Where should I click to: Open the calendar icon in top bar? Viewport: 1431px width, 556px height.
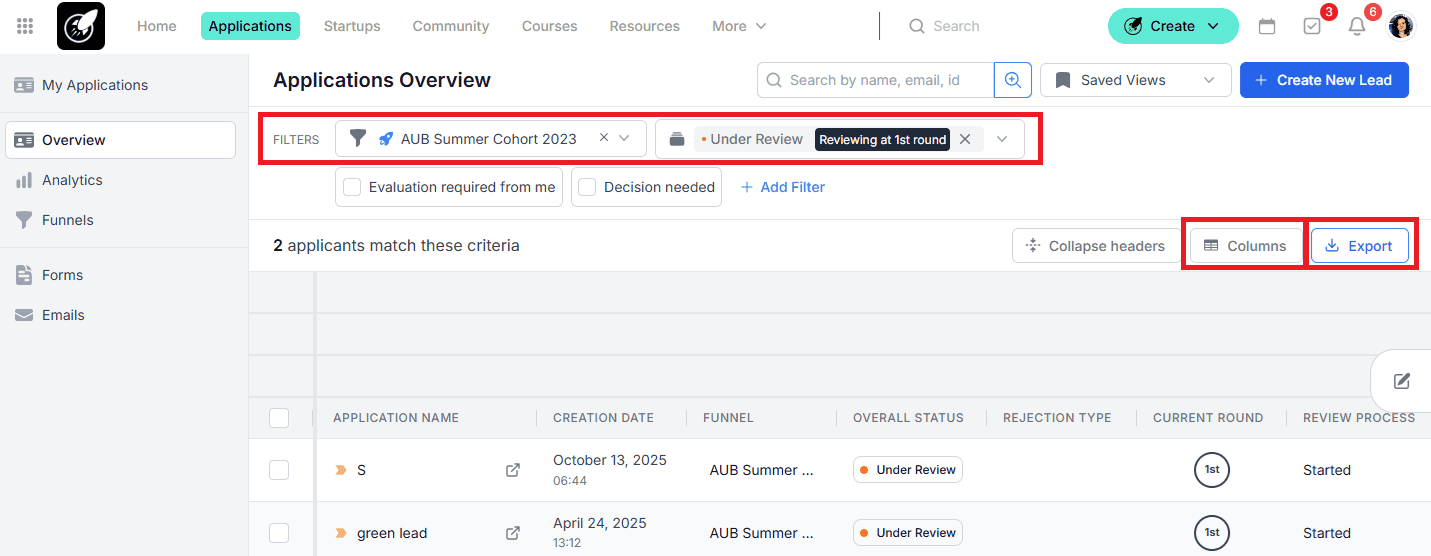click(1267, 26)
